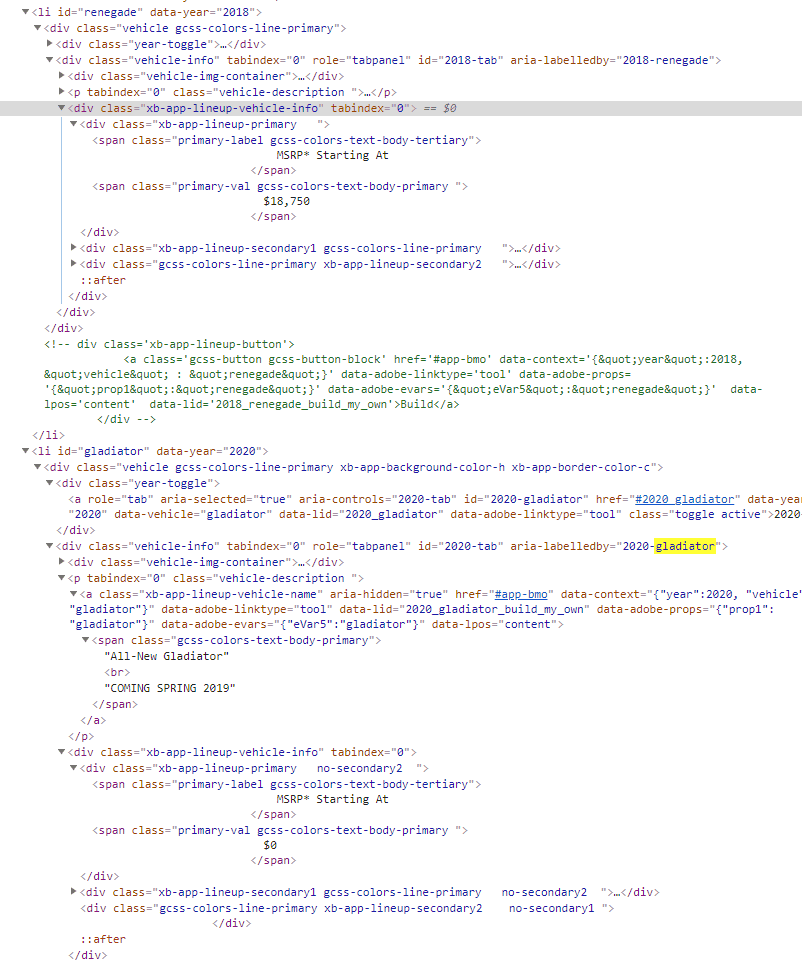Select the "$0" price text
Image resolution: width=802 pixels, height=966 pixels.
pos(270,845)
